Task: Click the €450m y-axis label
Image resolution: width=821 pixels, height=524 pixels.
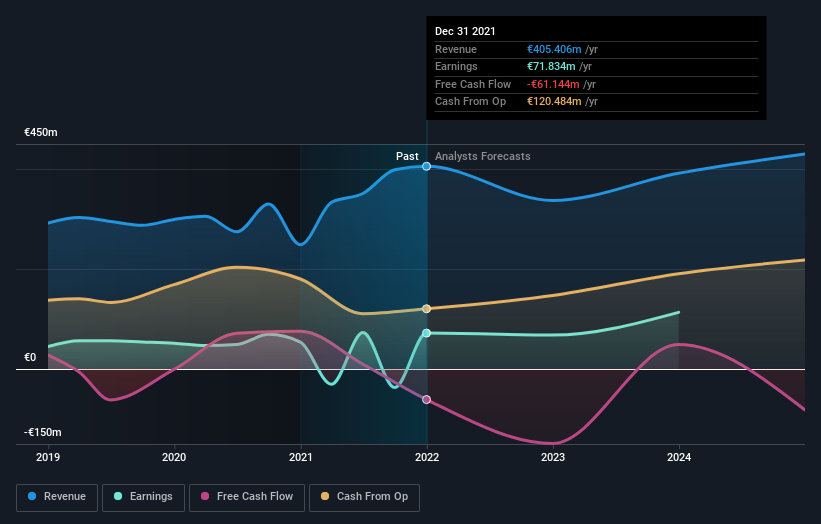Action: point(41,132)
